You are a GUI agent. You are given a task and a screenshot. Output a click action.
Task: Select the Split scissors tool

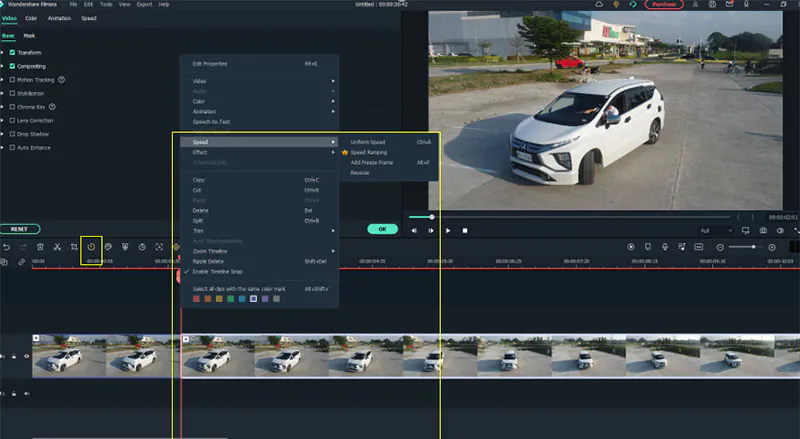click(57, 247)
